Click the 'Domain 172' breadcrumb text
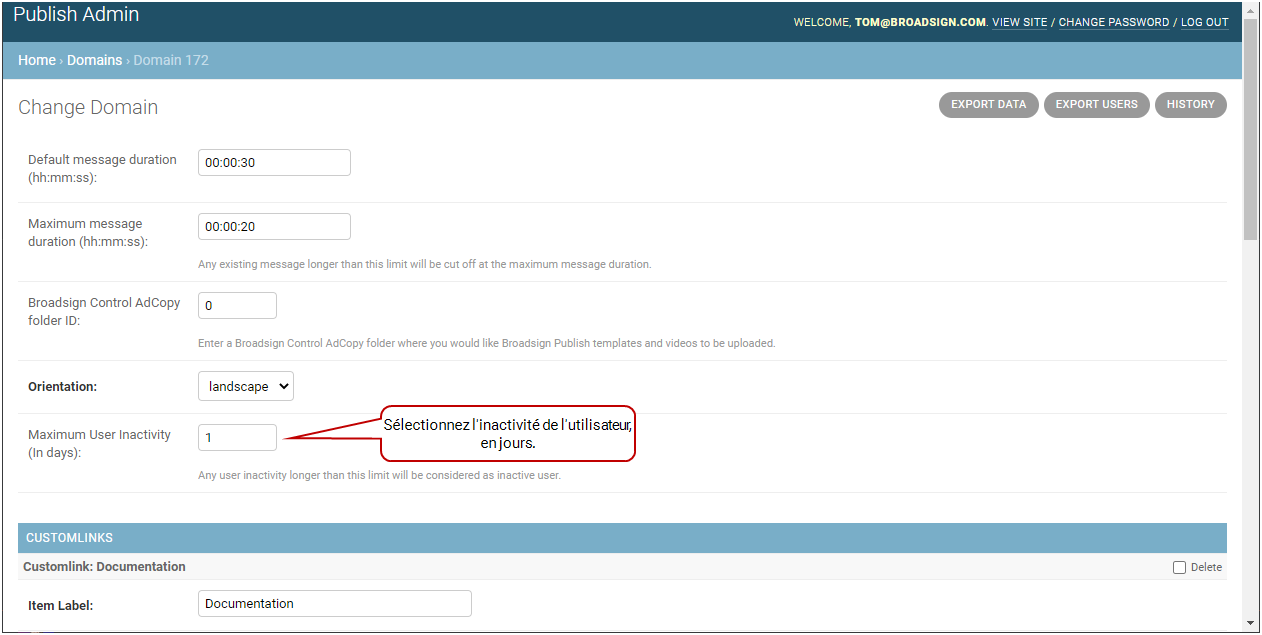The image size is (1262, 635). click(171, 60)
